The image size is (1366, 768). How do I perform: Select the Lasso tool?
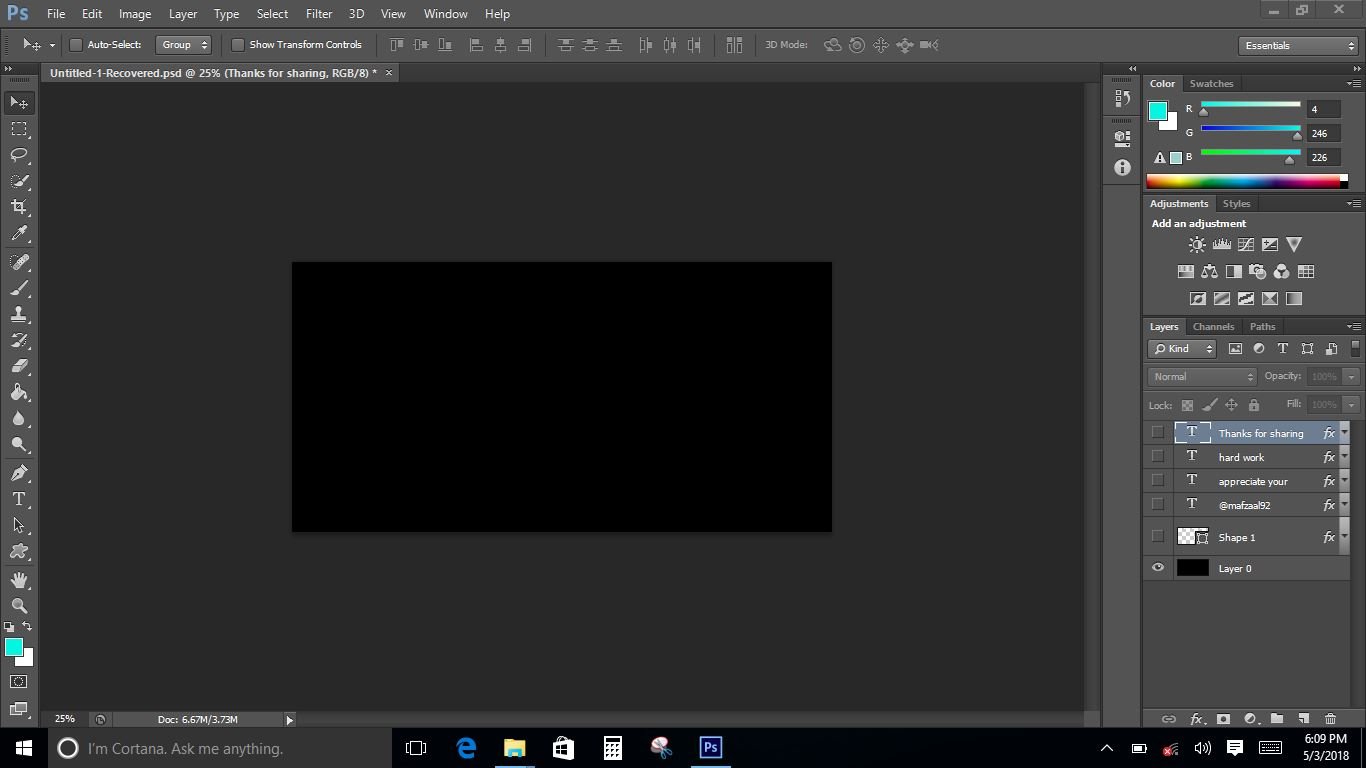(19, 155)
